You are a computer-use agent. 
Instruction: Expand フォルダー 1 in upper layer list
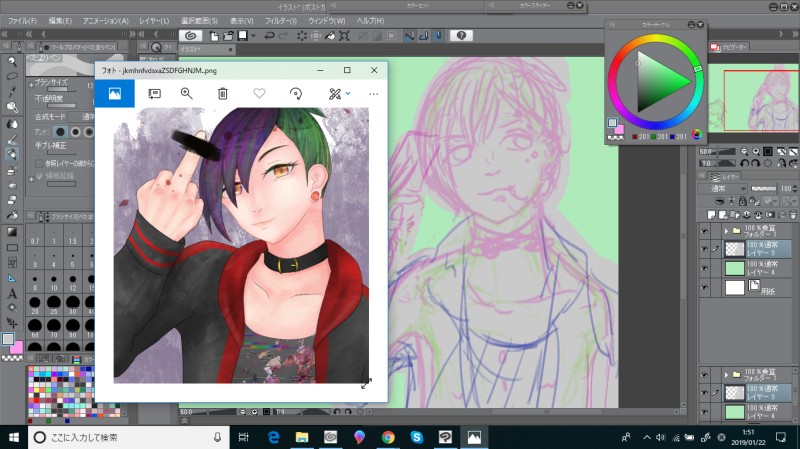726,231
